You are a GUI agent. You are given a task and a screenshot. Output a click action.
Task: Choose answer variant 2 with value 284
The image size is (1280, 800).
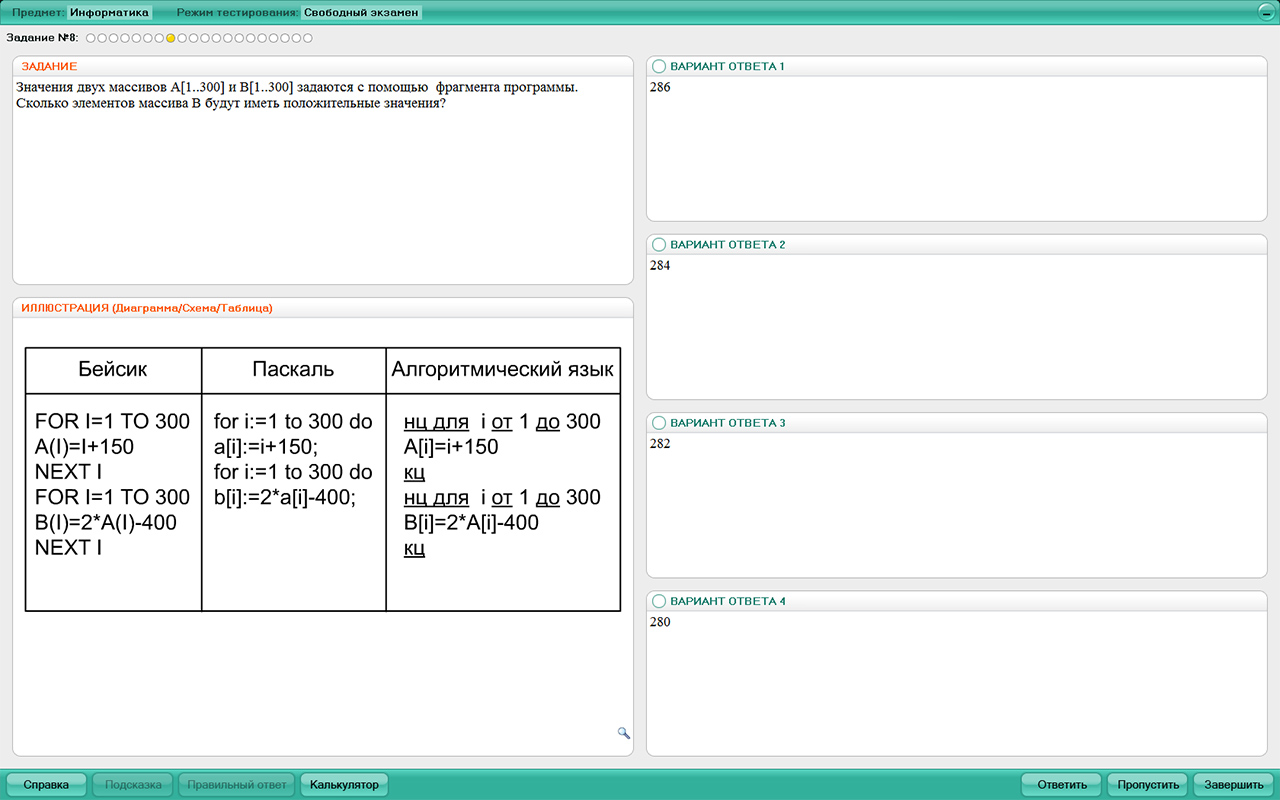pyautogui.click(x=659, y=245)
